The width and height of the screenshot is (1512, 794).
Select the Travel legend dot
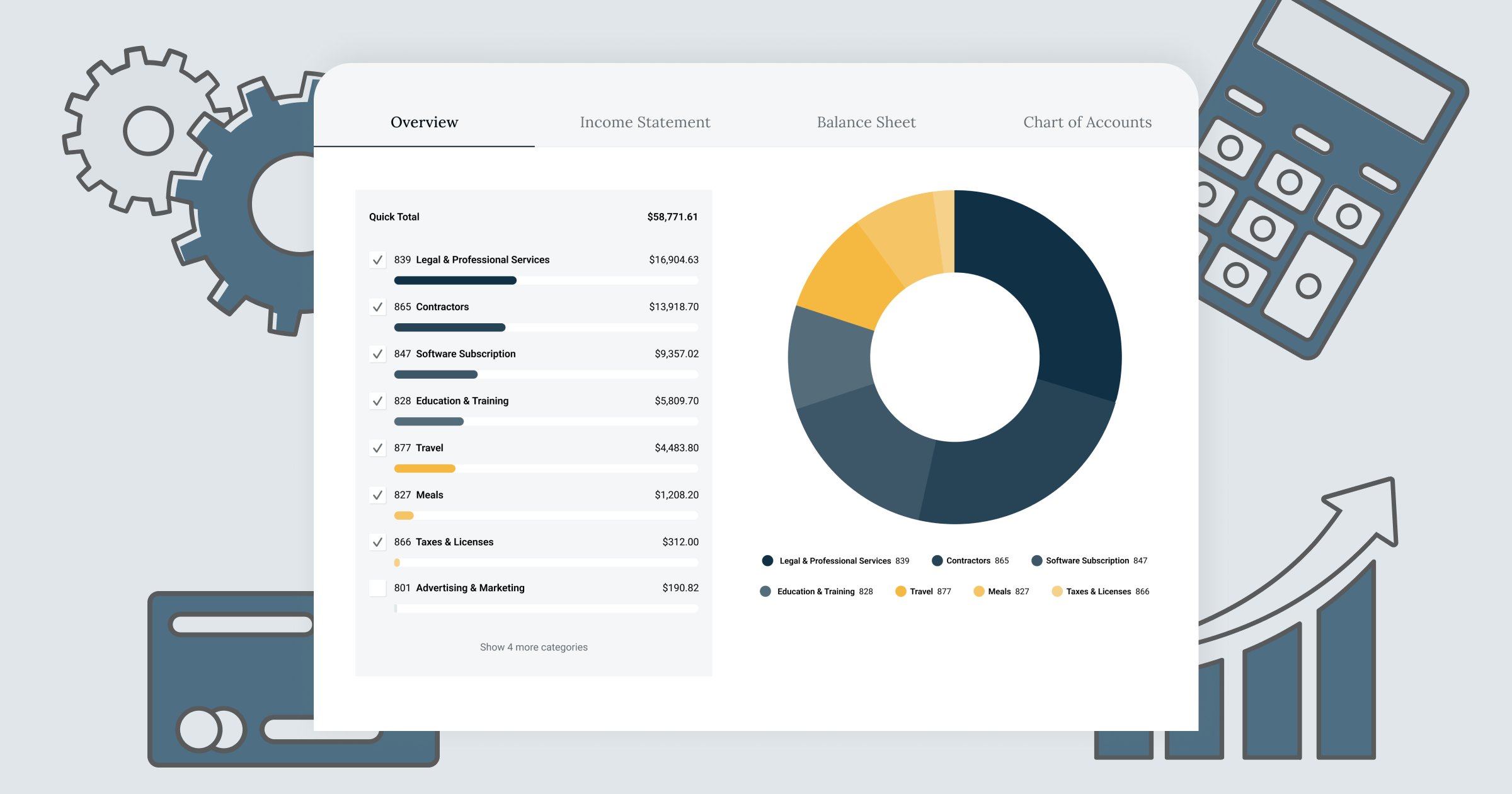point(901,591)
